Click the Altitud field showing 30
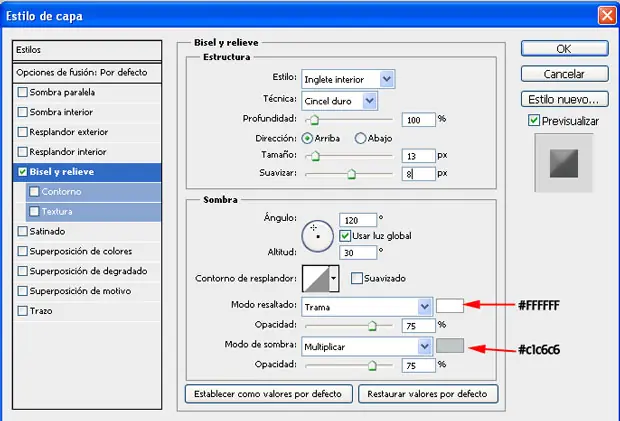Screen dimensions: 620x421 coord(358,253)
